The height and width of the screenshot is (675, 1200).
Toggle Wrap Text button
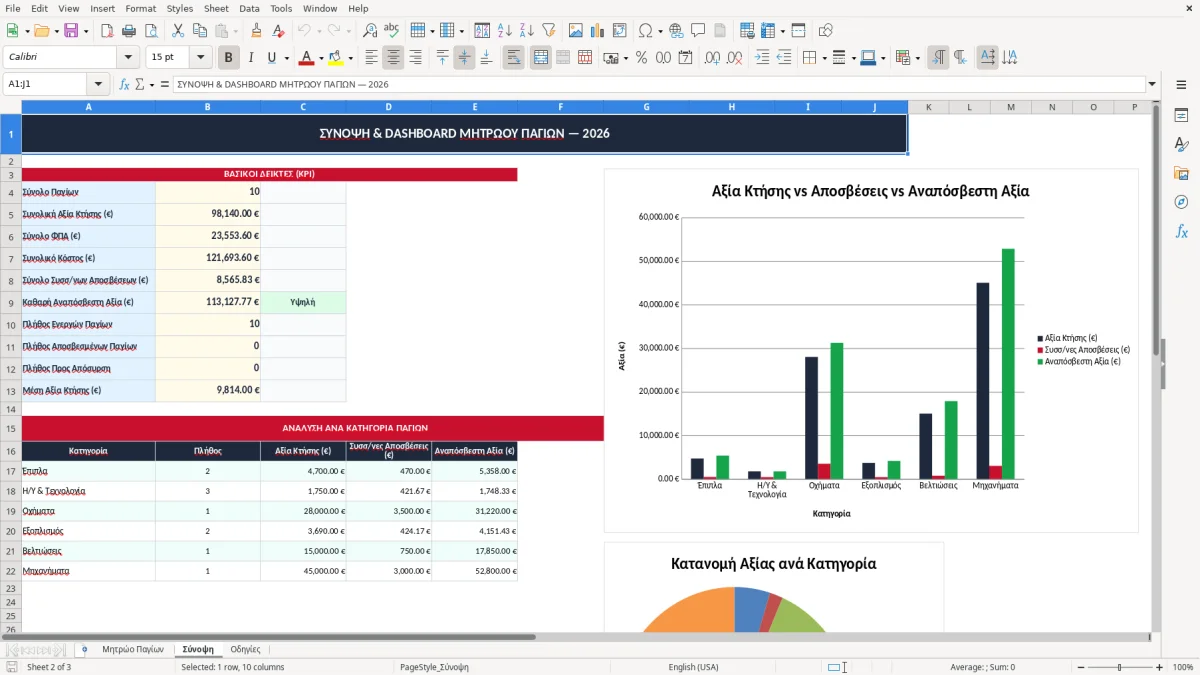[514, 58]
